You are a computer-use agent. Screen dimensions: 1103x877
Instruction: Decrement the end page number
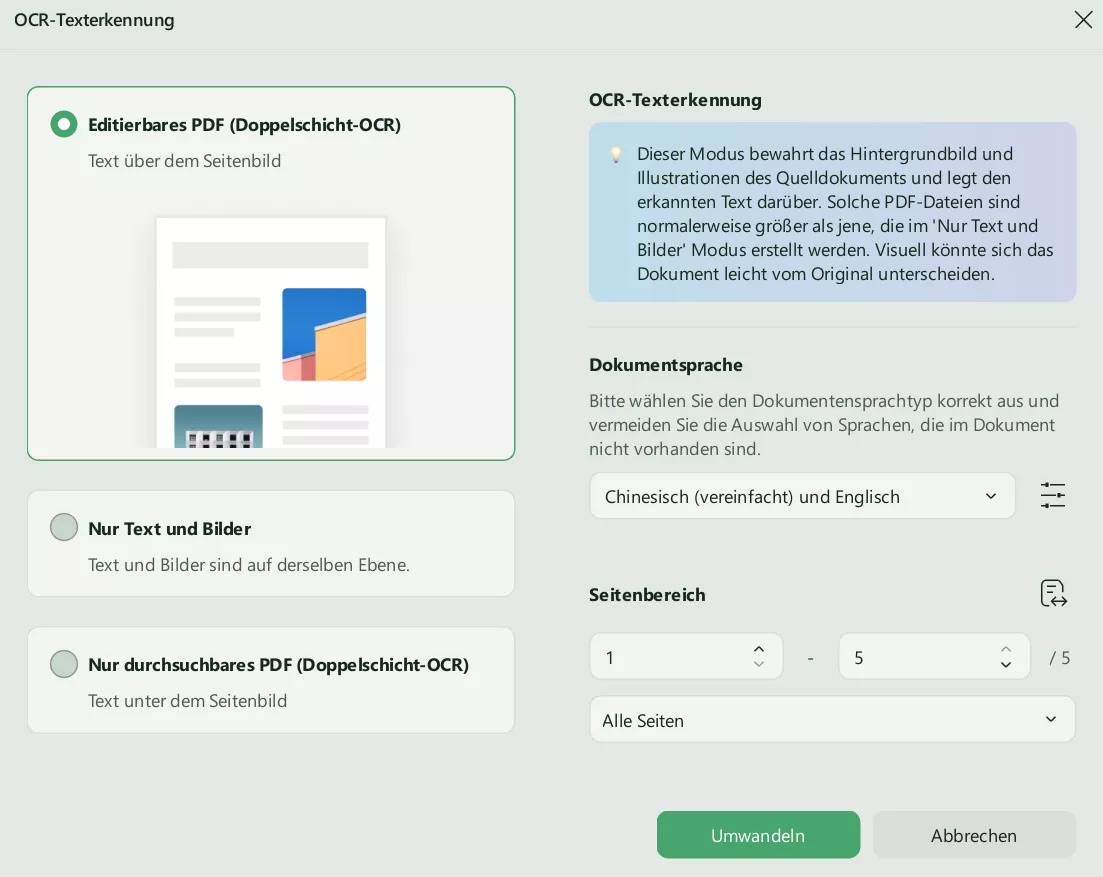pos(1006,663)
